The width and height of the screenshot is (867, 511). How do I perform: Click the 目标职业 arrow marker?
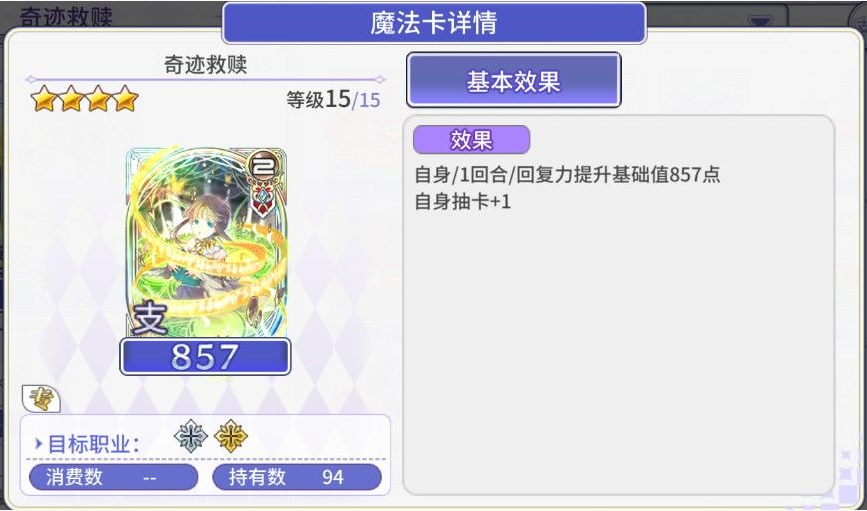tap(39, 444)
